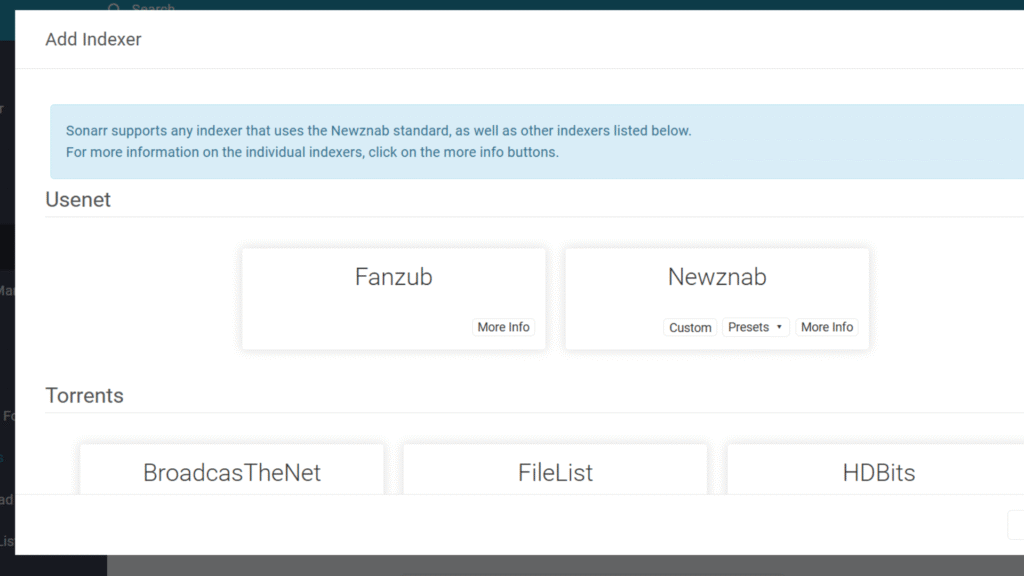The height and width of the screenshot is (576, 1024).
Task: Expand the Newznab Presets dropdown
Action: click(x=755, y=327)
